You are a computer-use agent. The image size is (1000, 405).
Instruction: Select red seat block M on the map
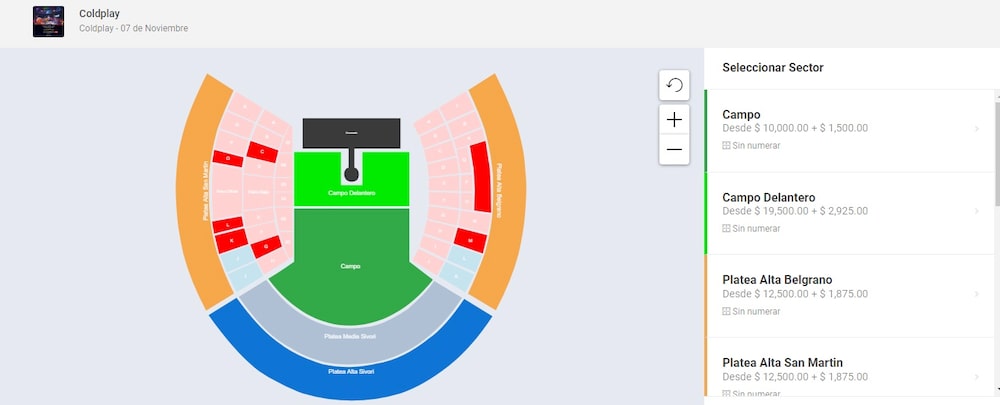coord(470,240)
